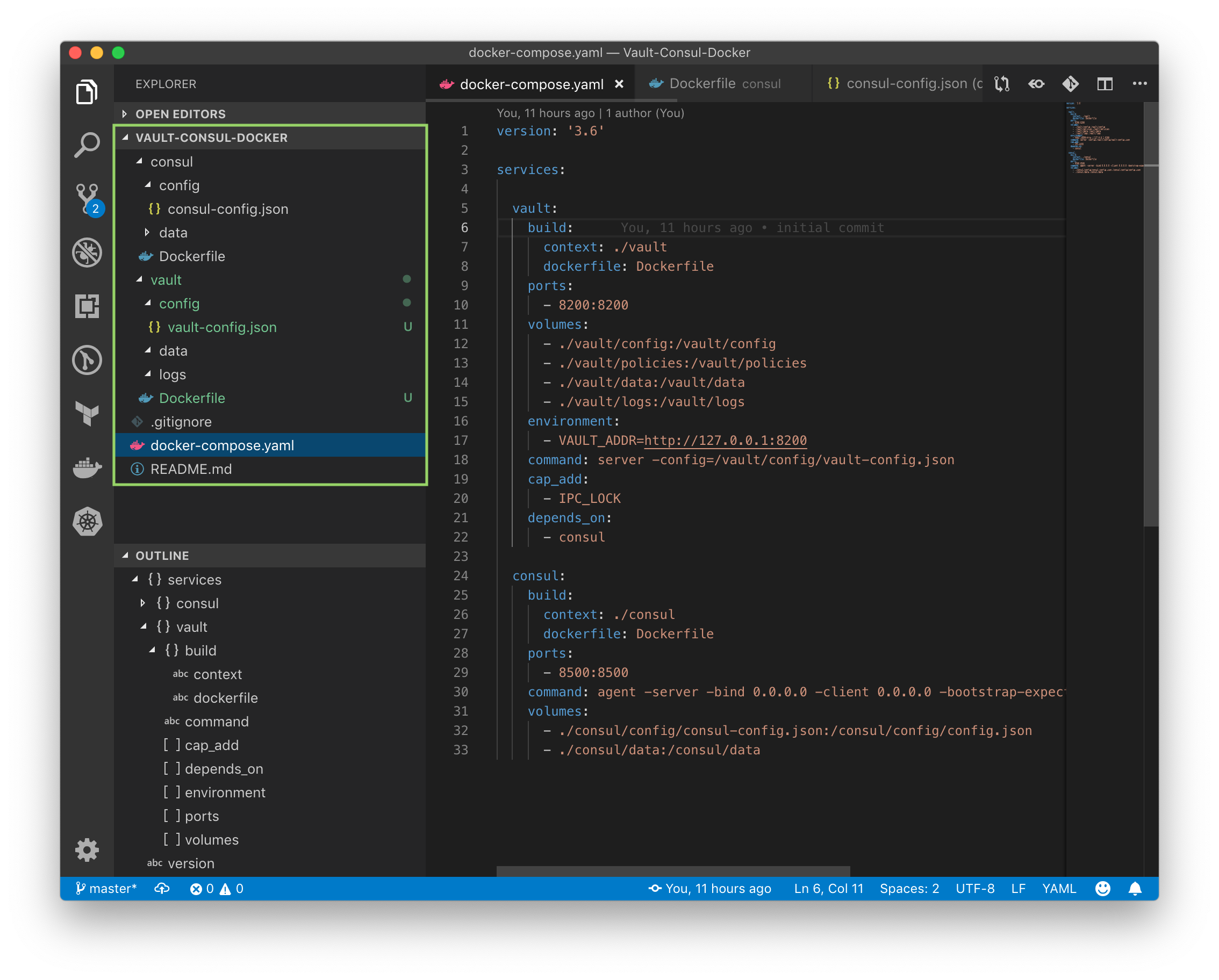Click Ln 6, Col 11 cursor position
This screenshot has height=980, width=1219.
[828, 889]
